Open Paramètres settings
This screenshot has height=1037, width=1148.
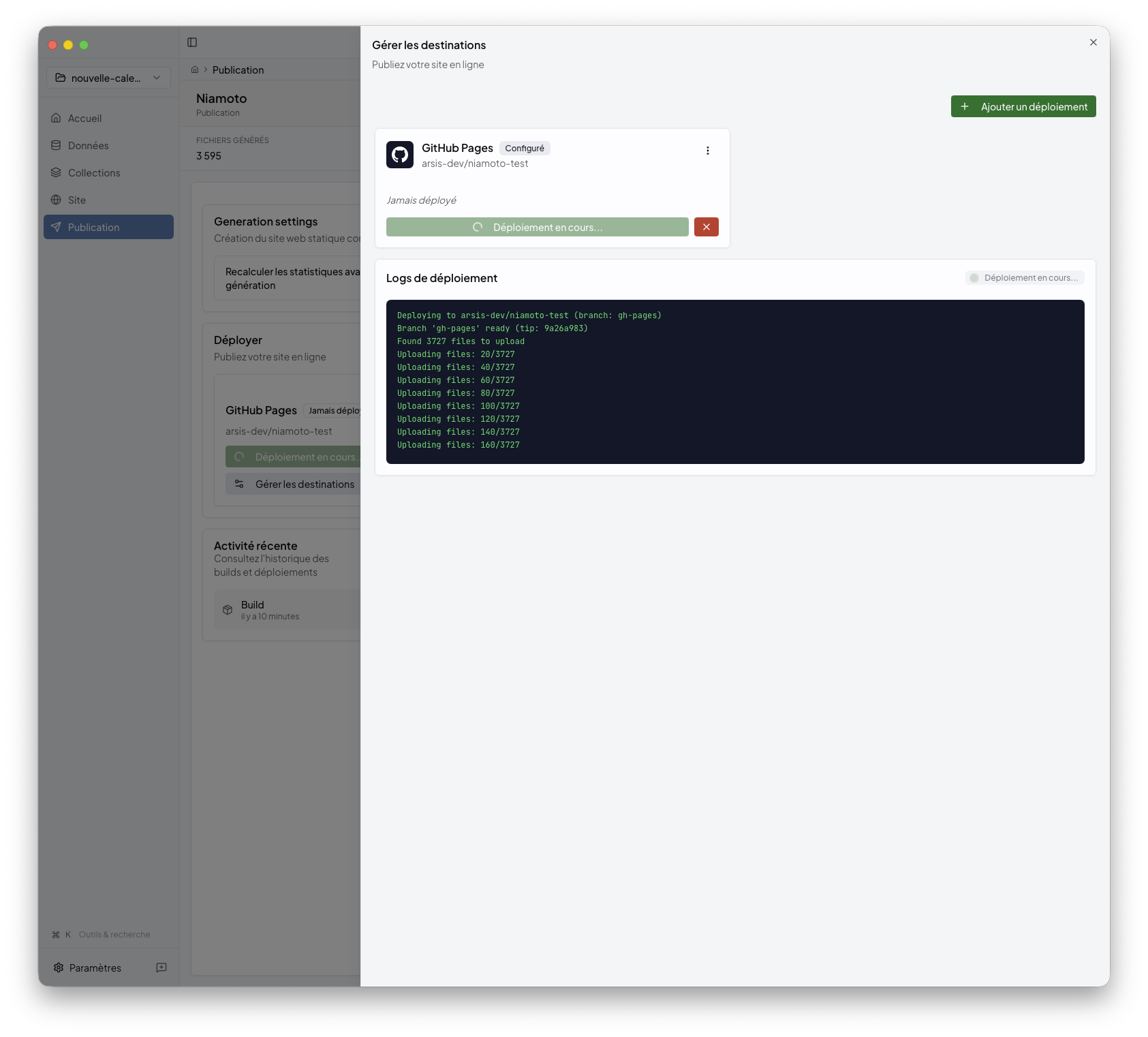coord(95,968)
